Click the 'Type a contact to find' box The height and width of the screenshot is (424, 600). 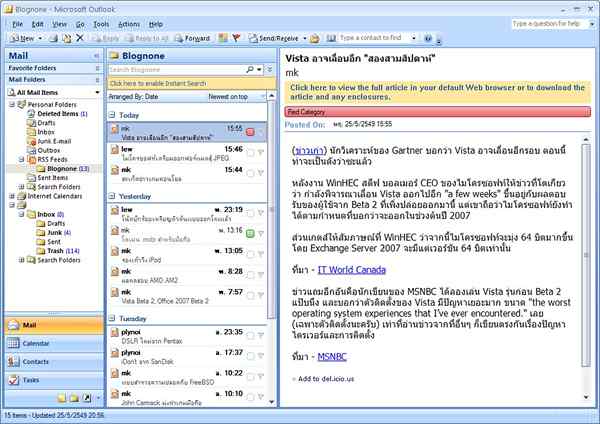click(x=374, y=38)
